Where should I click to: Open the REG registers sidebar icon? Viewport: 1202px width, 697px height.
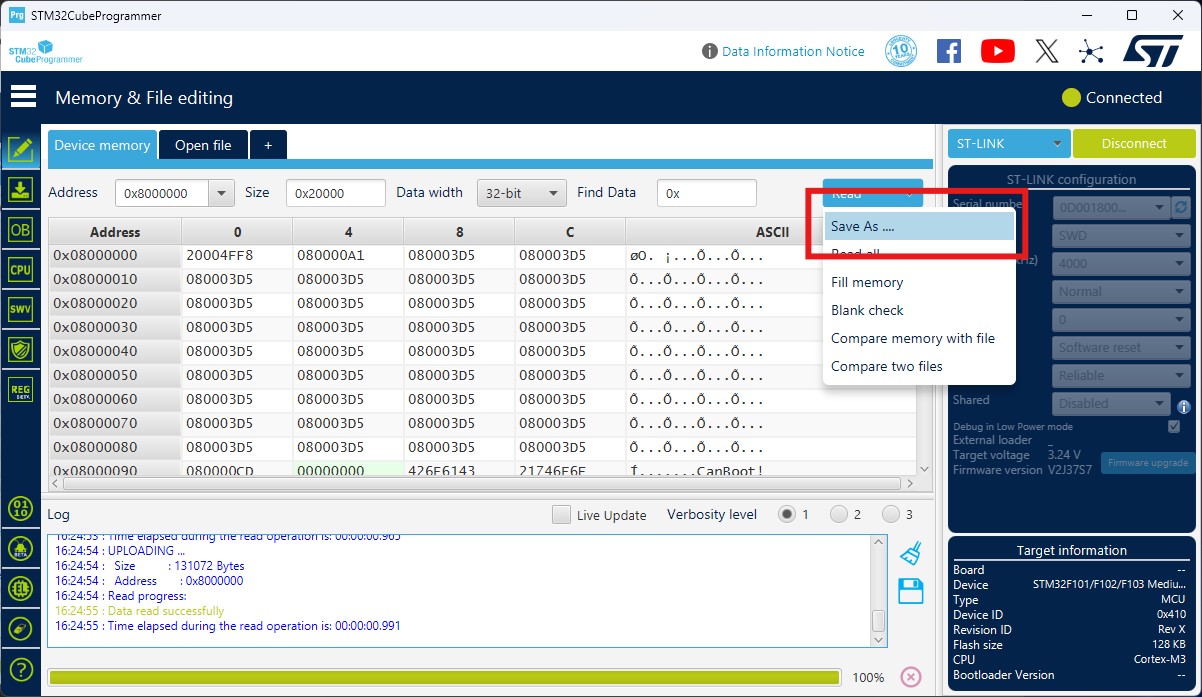coord(20,389)
